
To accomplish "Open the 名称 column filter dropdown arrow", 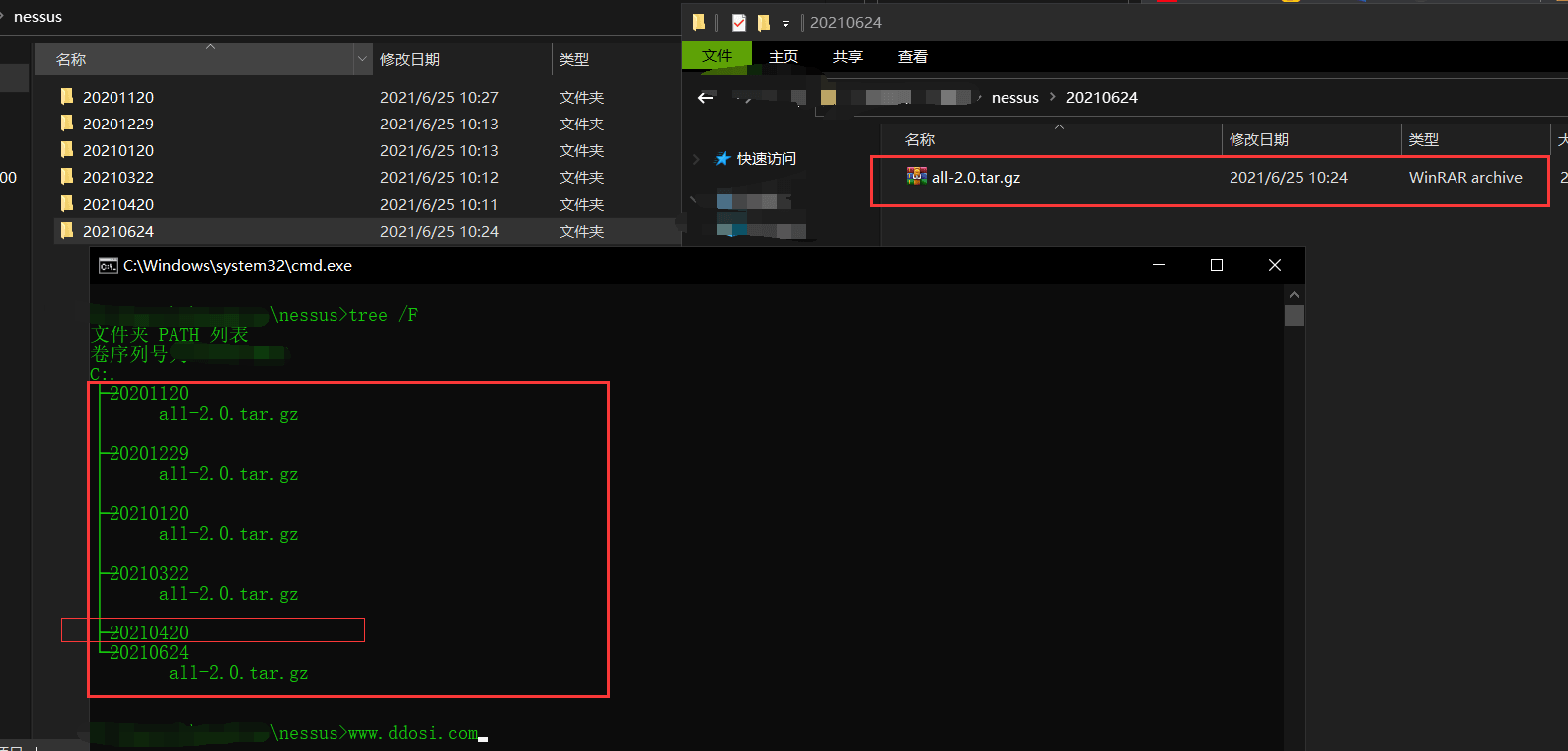I will [362, 59].
